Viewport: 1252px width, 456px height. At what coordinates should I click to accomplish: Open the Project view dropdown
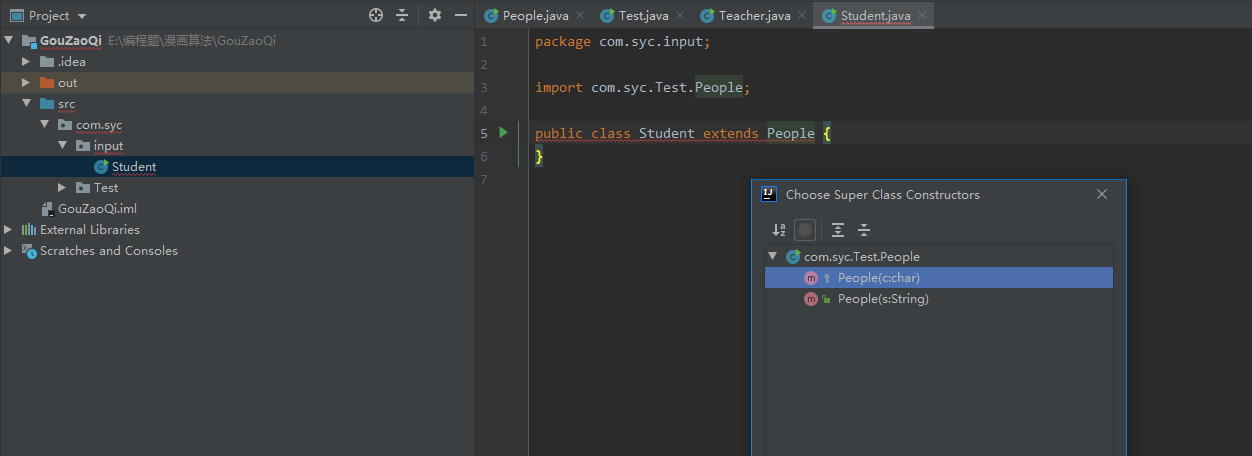coord(81,16)
